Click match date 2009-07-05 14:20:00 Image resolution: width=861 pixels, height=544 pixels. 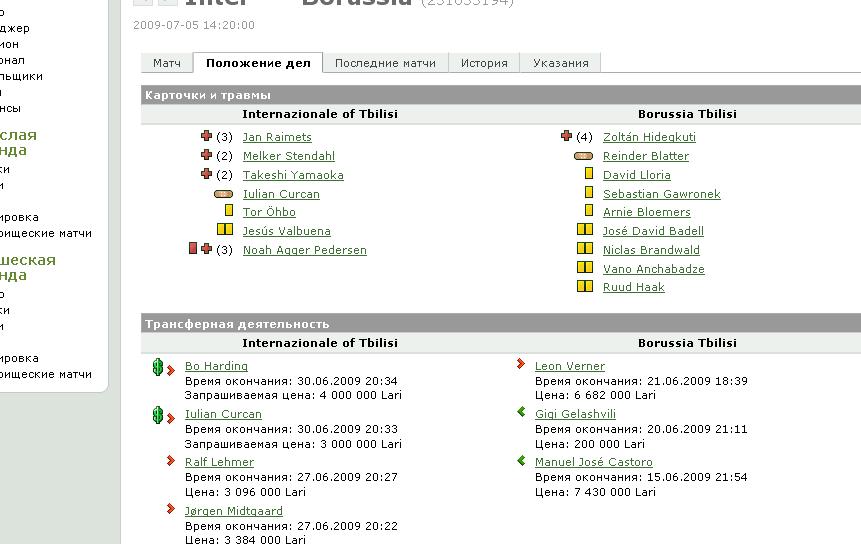point(194,25)
